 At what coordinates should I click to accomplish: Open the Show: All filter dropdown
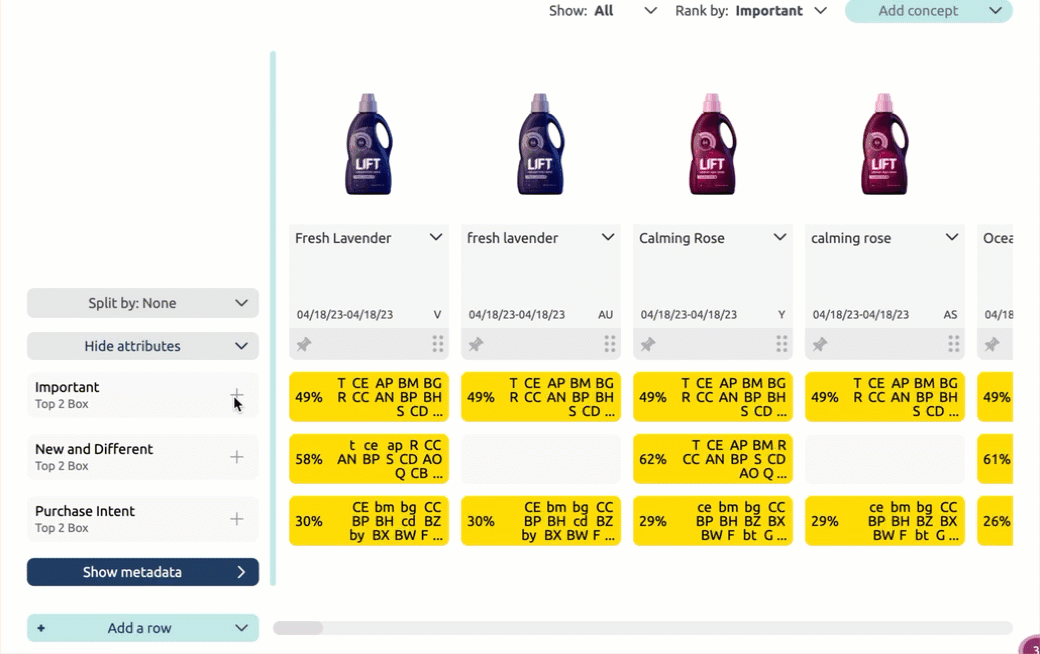click(603, 11)
